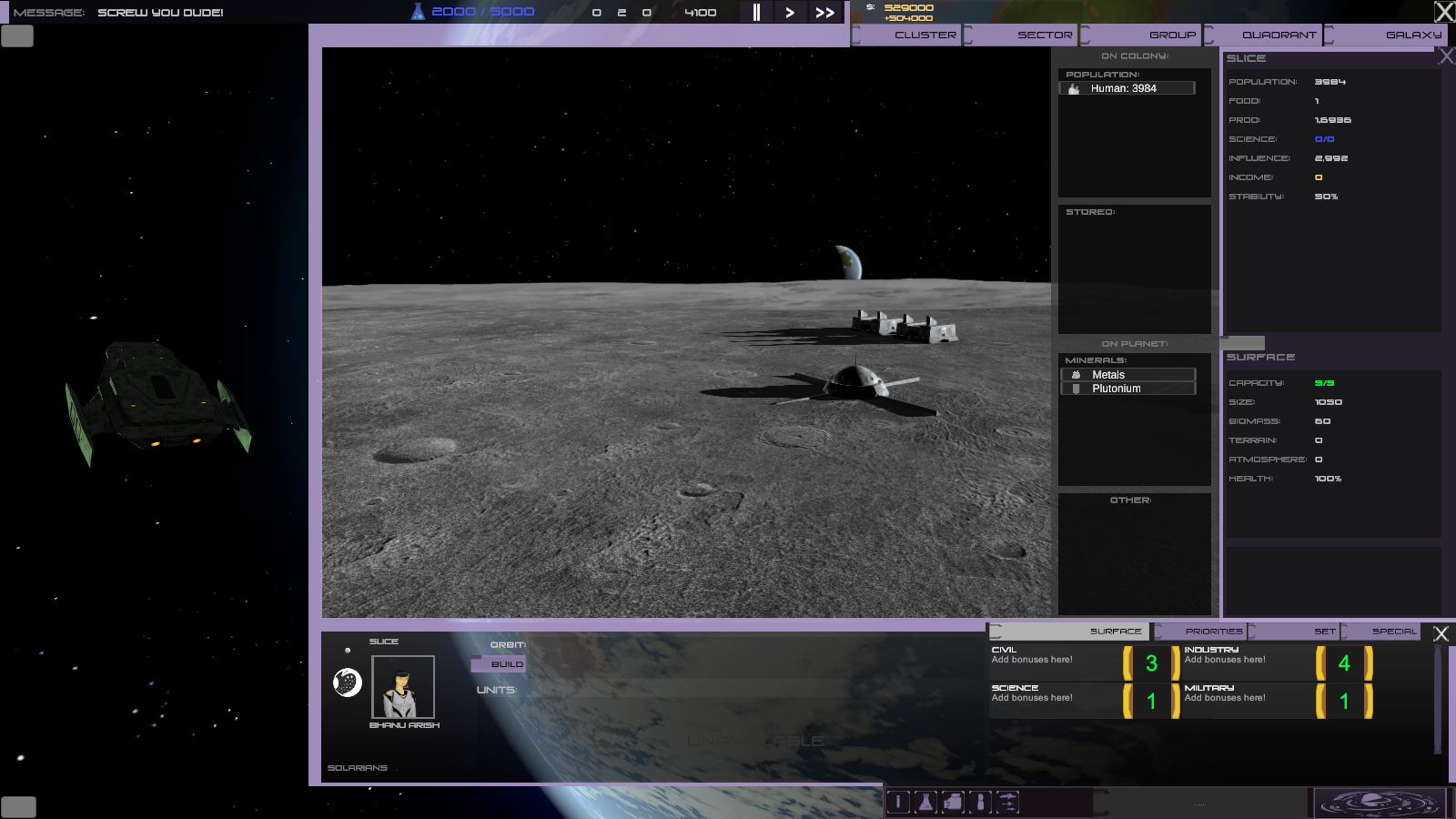Adjust the Science priority value 1
This screenshot has height=819, width=1456.
[1151, 701]
